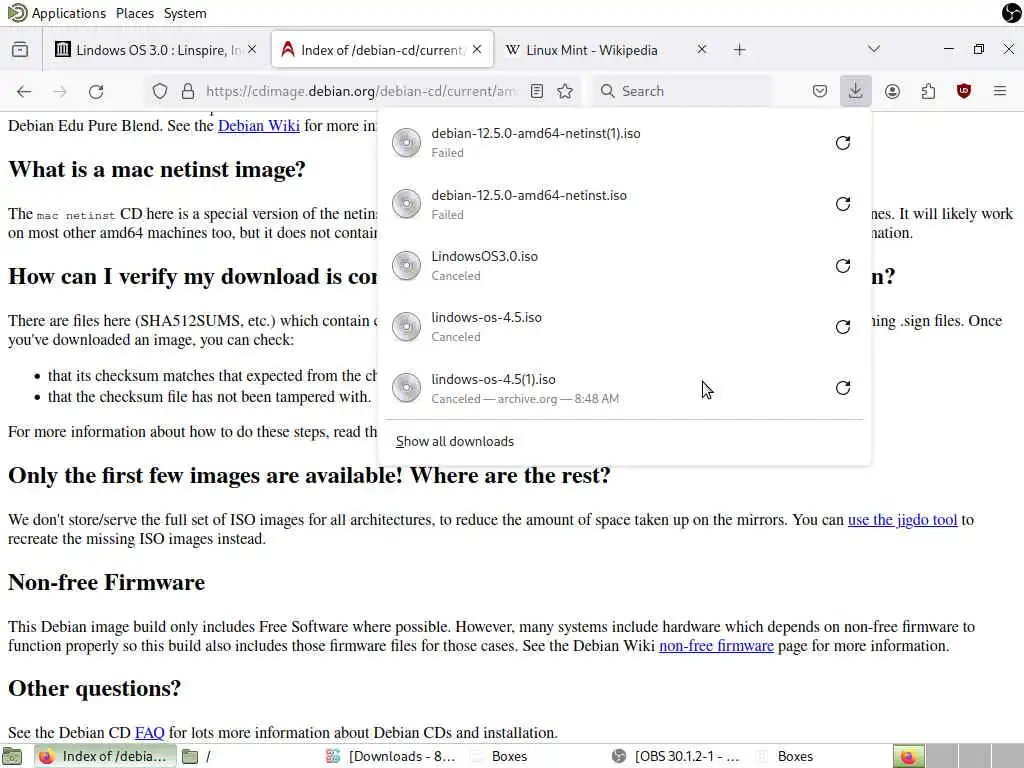1024x768 pixels.
Task: Click the OBS tray icon in top panel
Action: pos(1012,12)
